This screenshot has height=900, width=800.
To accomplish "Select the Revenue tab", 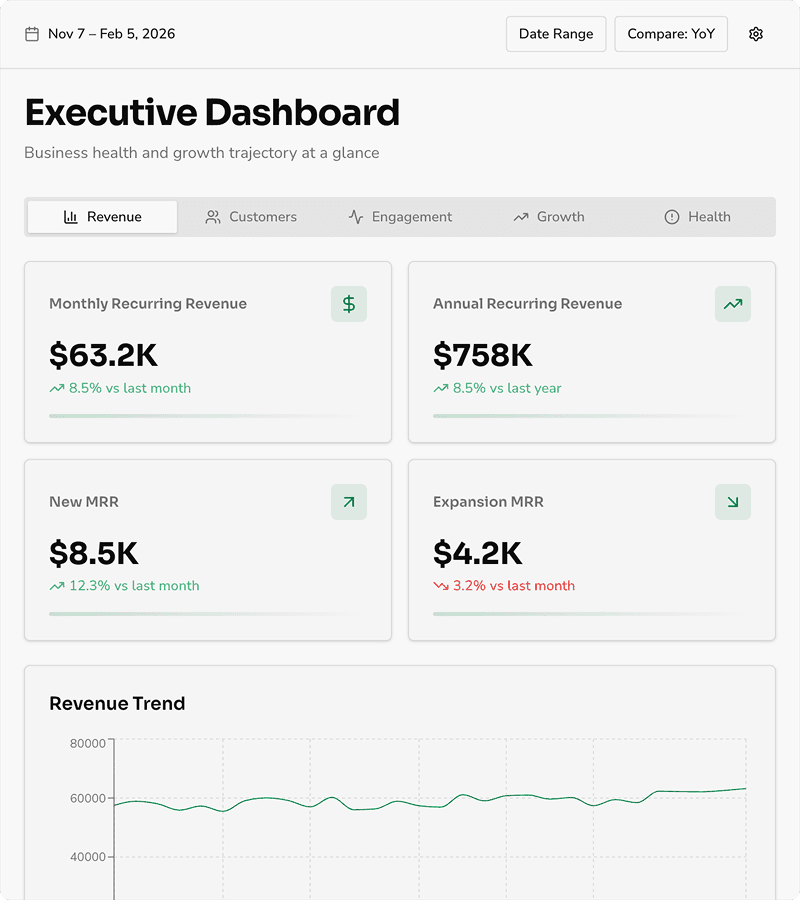I will click(x=103, y=217).
